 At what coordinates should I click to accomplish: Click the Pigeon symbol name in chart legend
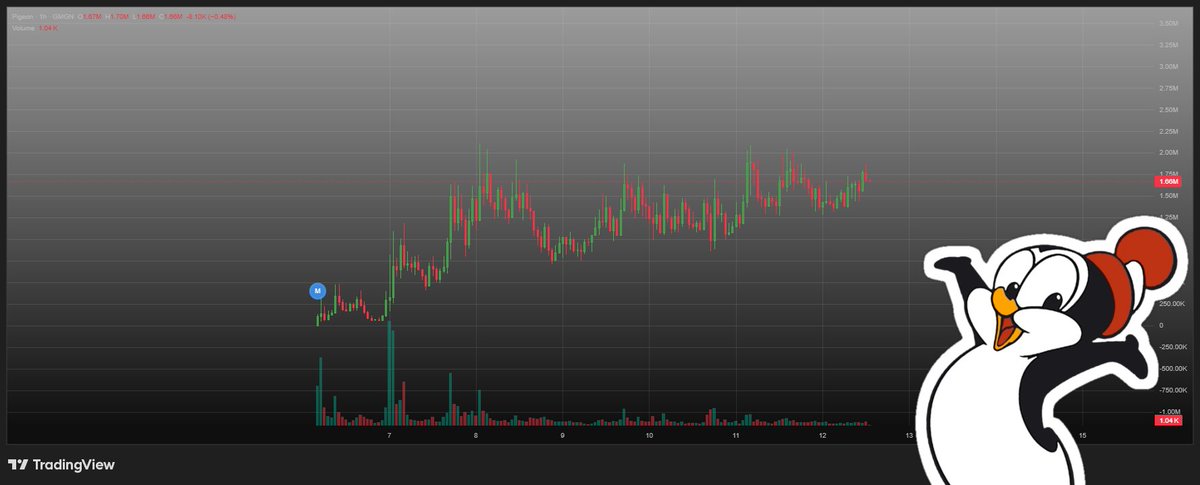point(23,17)
